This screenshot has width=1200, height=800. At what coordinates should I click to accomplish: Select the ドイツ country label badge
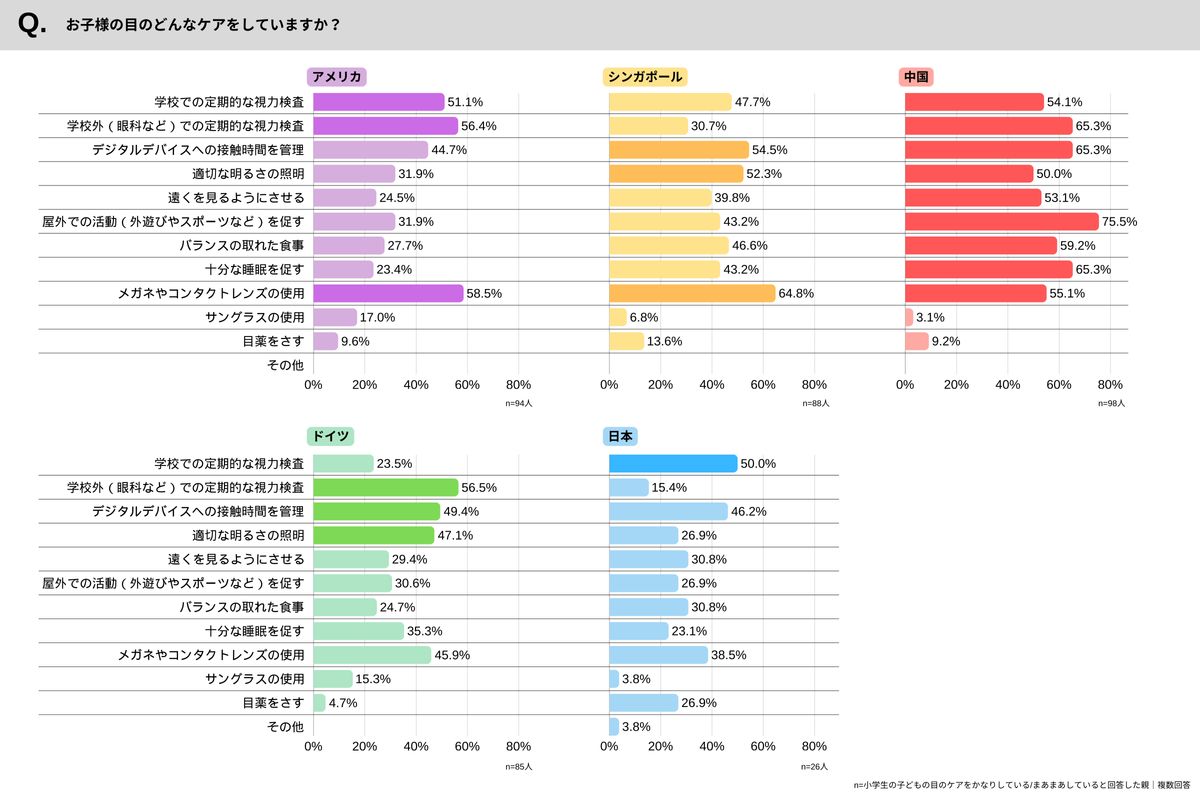tap(330, 436)
